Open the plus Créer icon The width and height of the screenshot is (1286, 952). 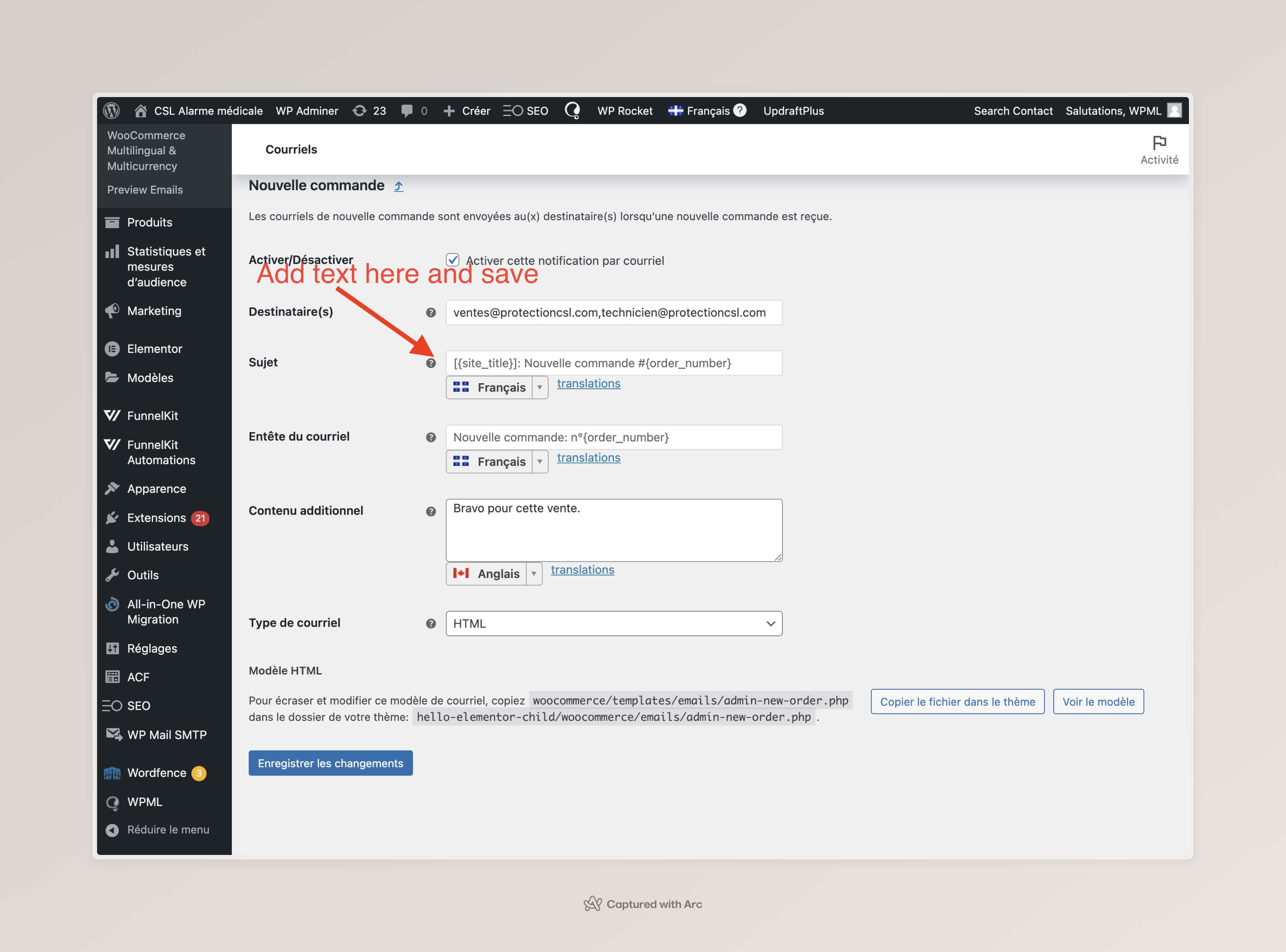449,111
